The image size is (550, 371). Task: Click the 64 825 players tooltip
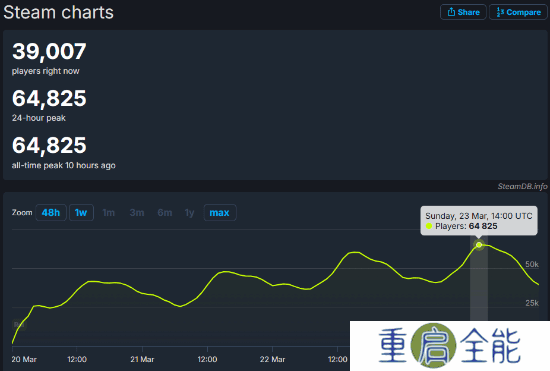(x=479, y=221)
